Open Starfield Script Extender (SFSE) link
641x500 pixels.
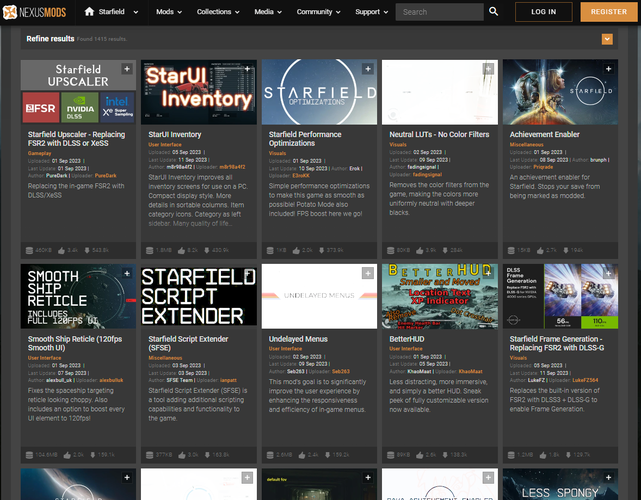coord(188,343)
